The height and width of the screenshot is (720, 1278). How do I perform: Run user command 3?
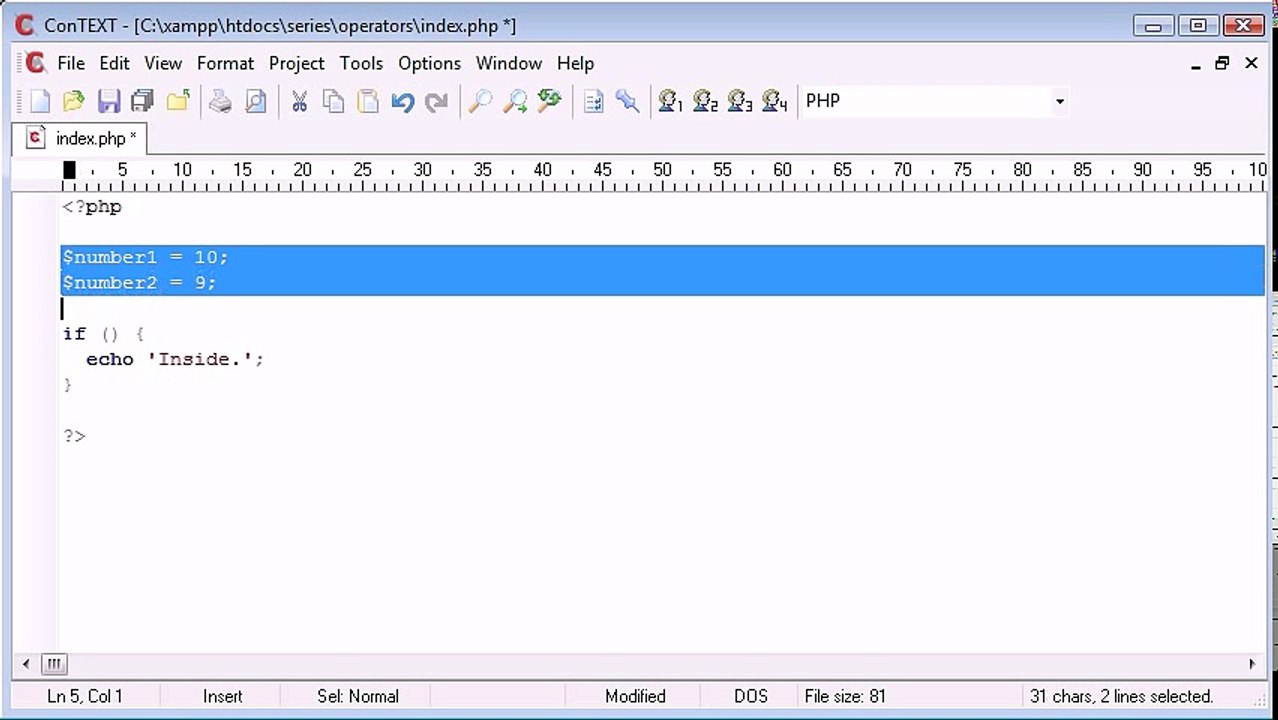[x=740, y=101]
